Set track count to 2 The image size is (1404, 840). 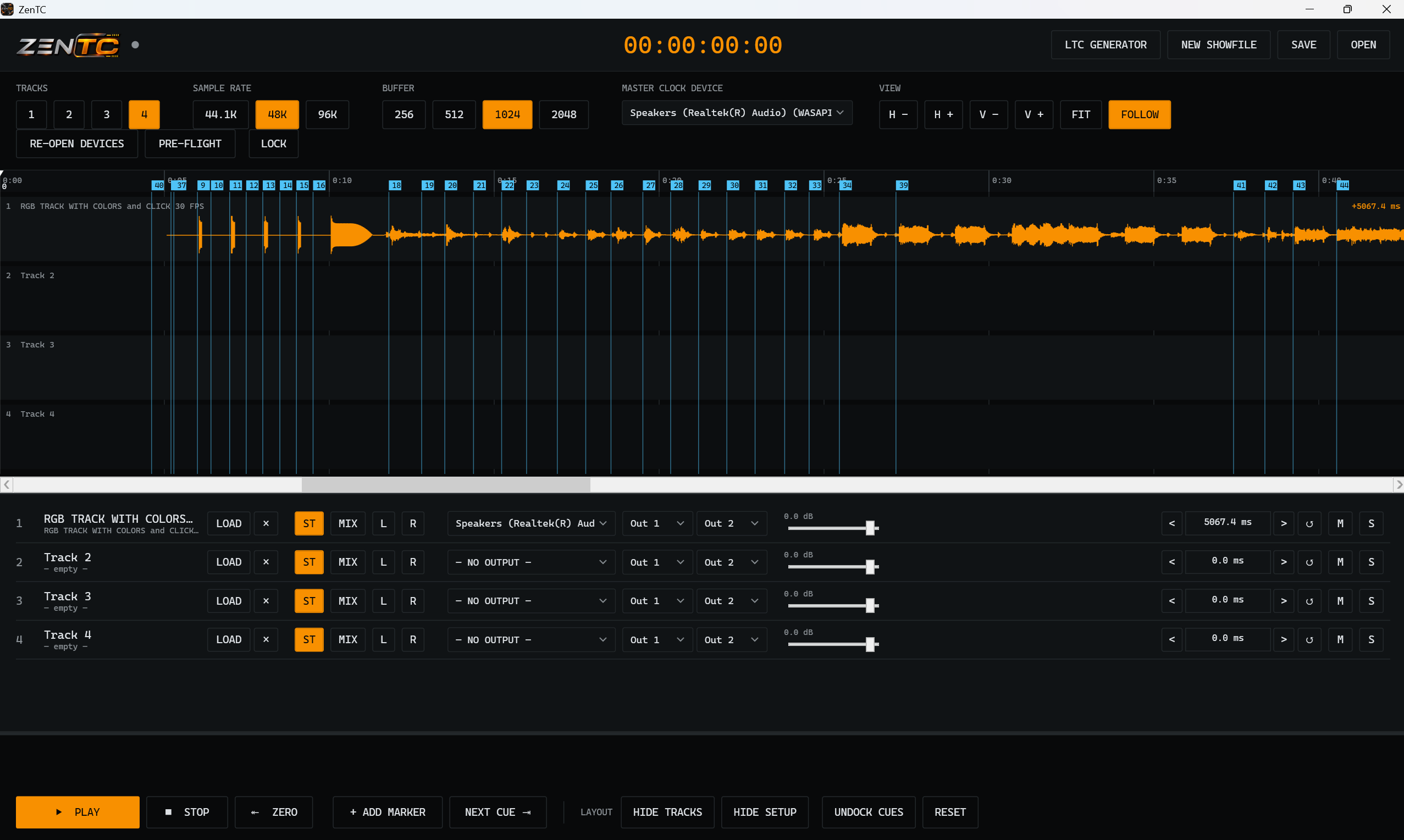69,115
